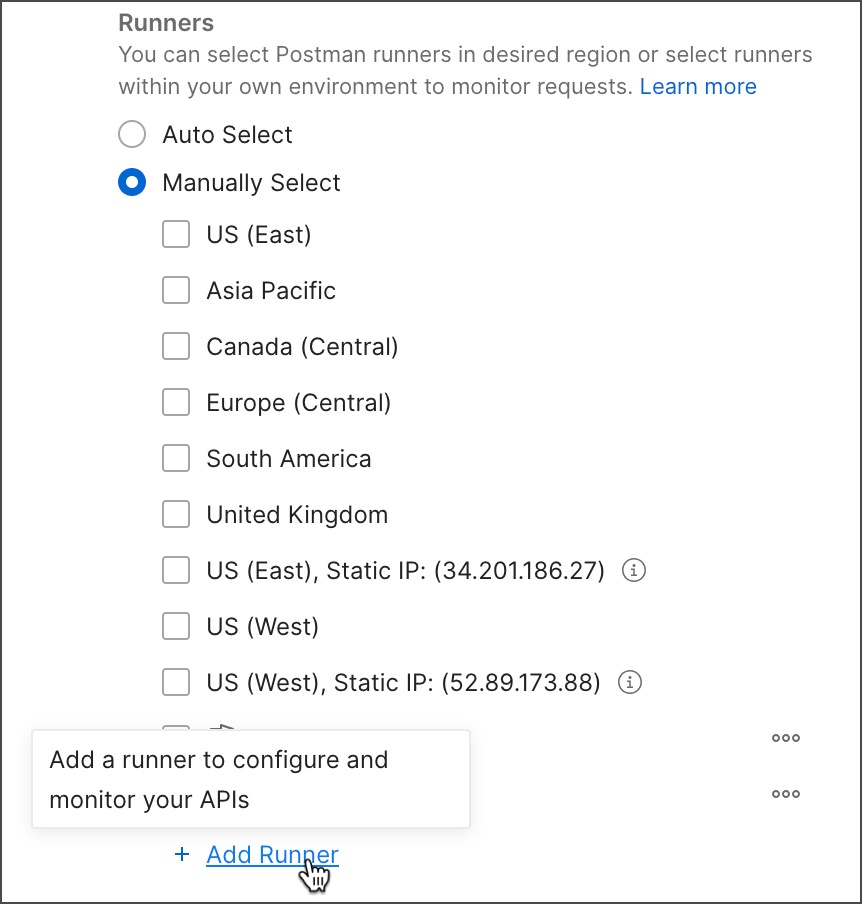Screen dimensions: 862x904
Task: Check the Europe (Central) runner
Action: (x=175, y=402)
